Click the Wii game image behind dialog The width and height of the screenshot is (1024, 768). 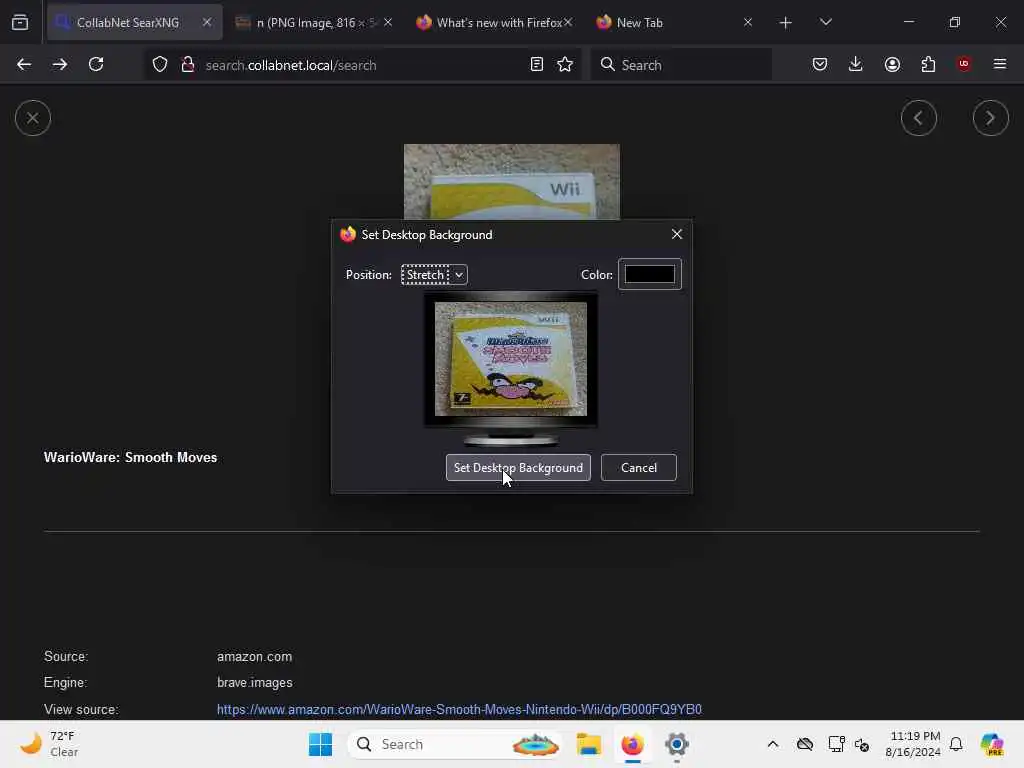[x=511, y=182]
